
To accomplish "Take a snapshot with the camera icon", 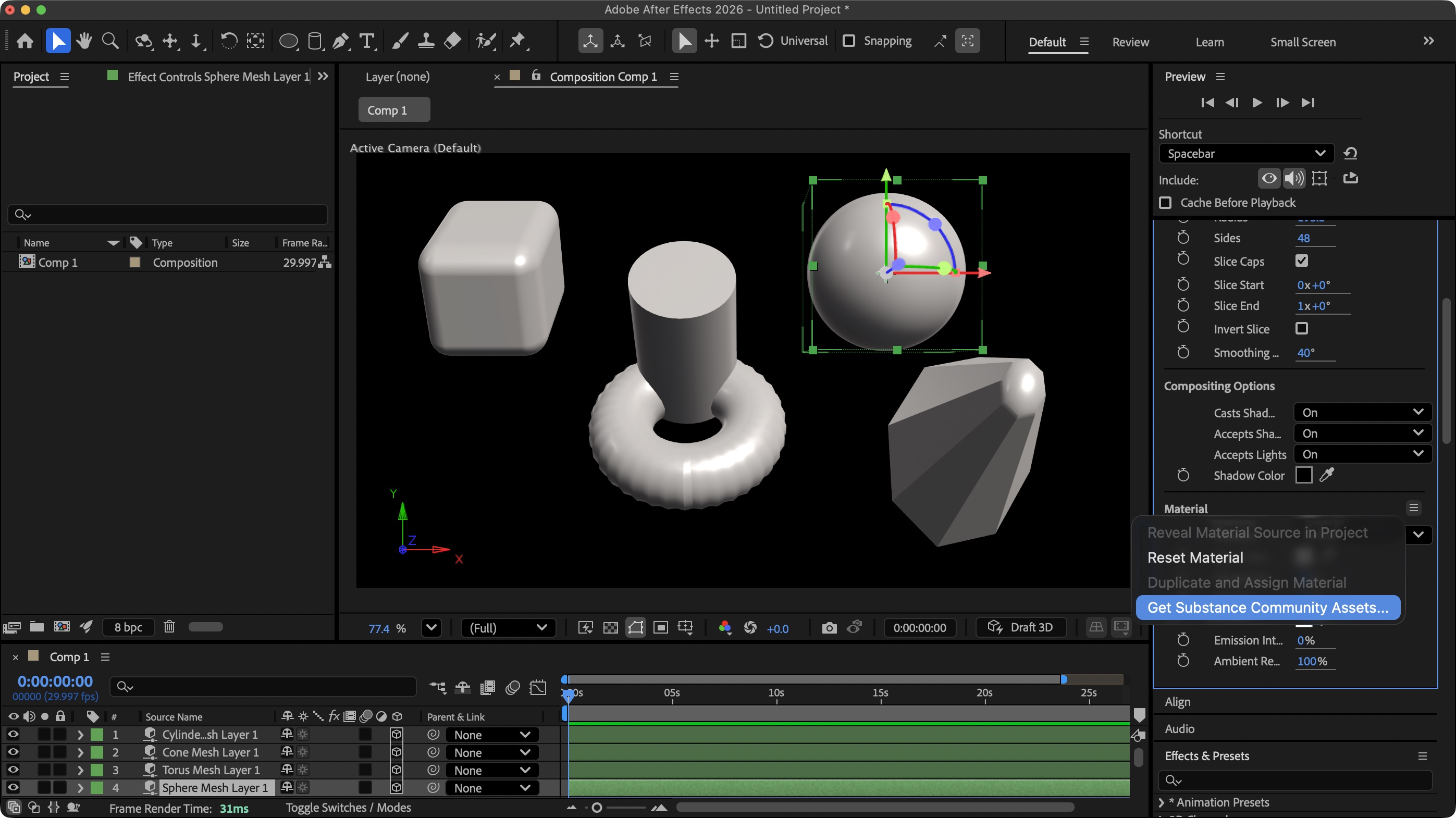I will (x=829, y=628).
